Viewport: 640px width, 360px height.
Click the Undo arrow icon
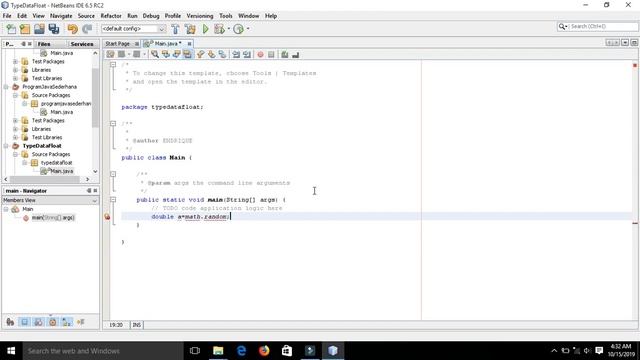click(x=73, y=29)
